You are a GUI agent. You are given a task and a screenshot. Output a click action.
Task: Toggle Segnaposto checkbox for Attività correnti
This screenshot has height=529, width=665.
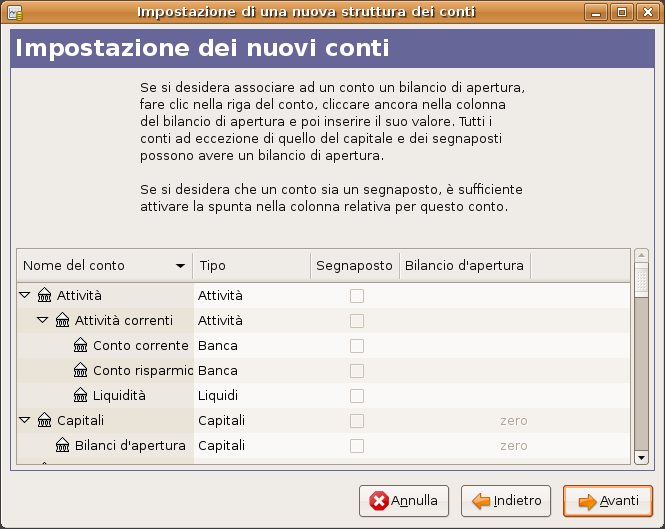(x=357, y=321)
